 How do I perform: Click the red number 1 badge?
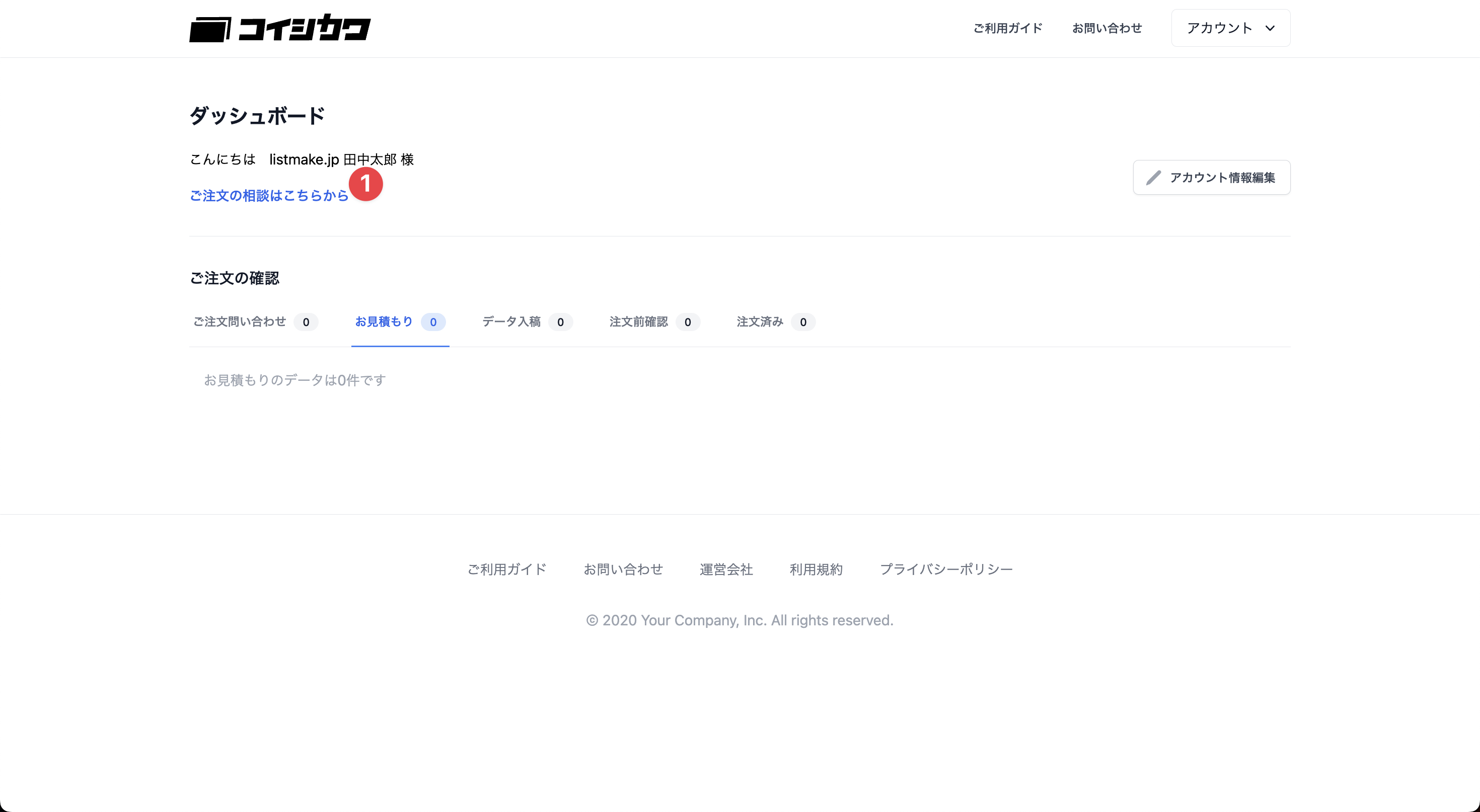(x=366, y=184)
